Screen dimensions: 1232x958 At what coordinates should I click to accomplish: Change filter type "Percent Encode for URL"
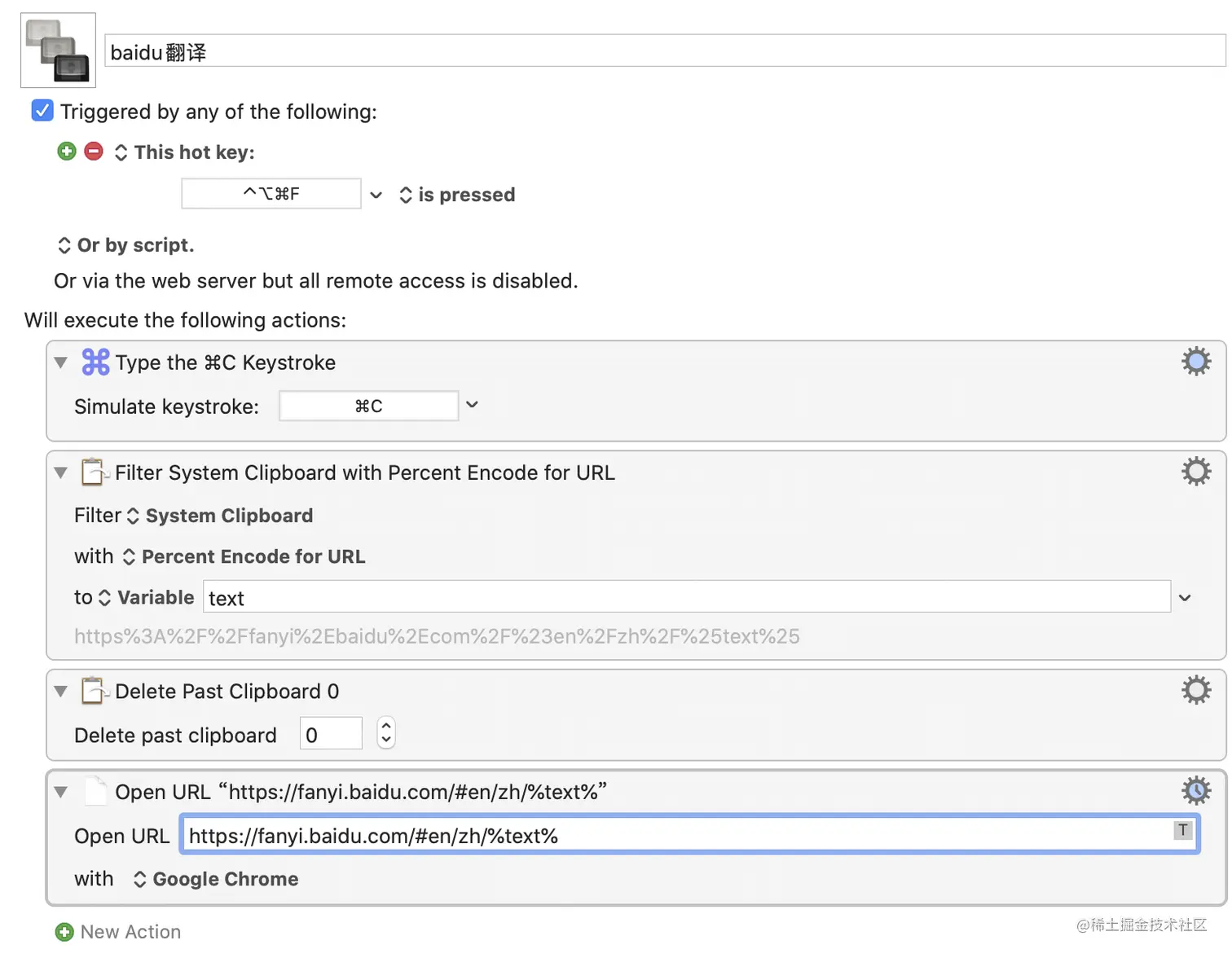[x=244, y=556]
